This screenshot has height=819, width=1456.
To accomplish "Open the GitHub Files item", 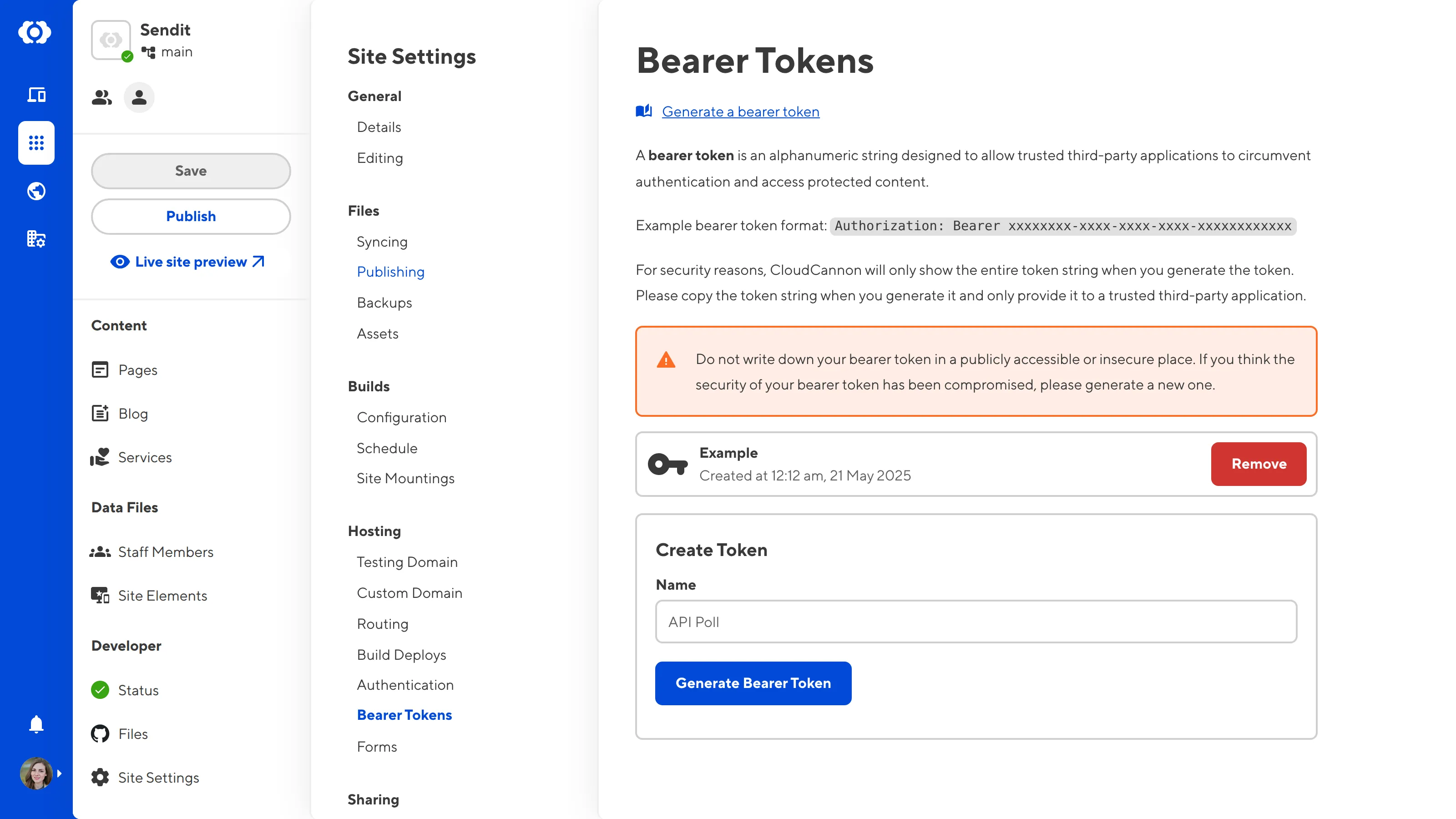I will 132,733.
